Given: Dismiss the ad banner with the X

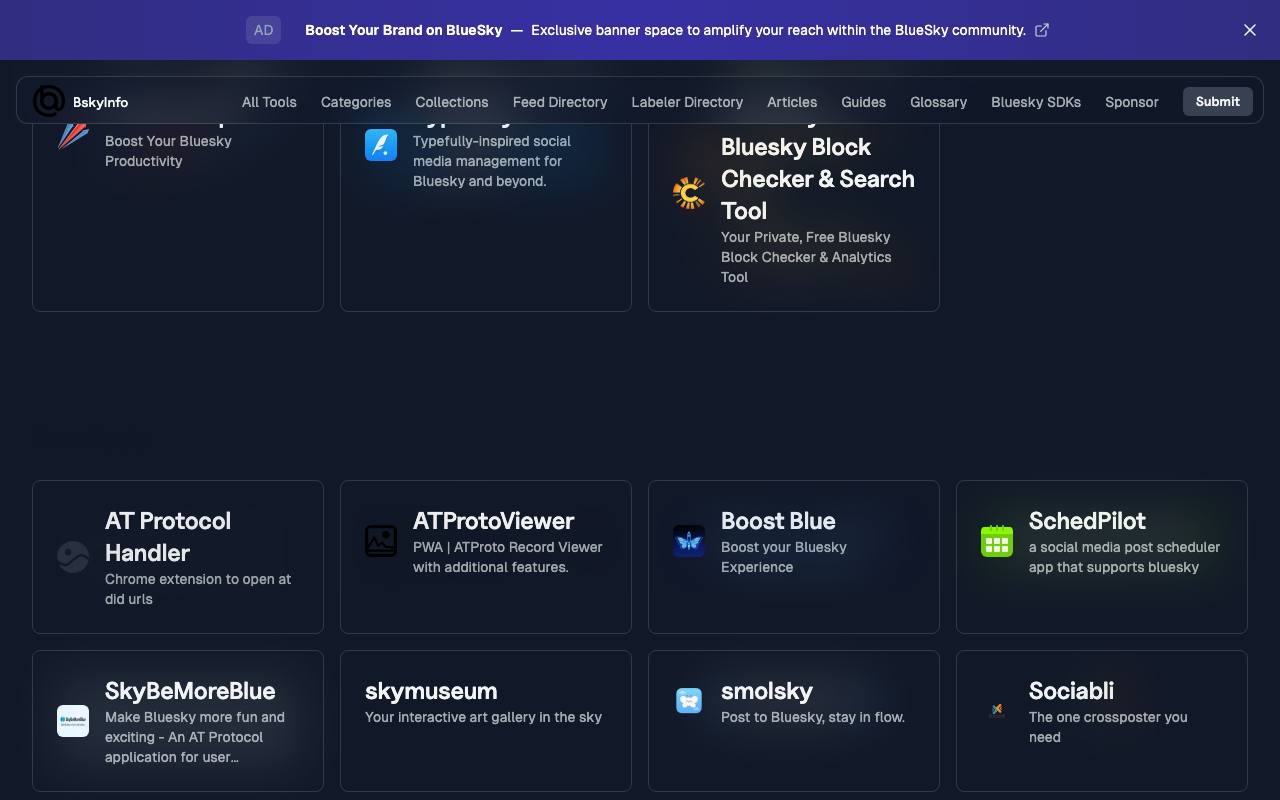Looking at the screenshot, I should point(1250,30).
